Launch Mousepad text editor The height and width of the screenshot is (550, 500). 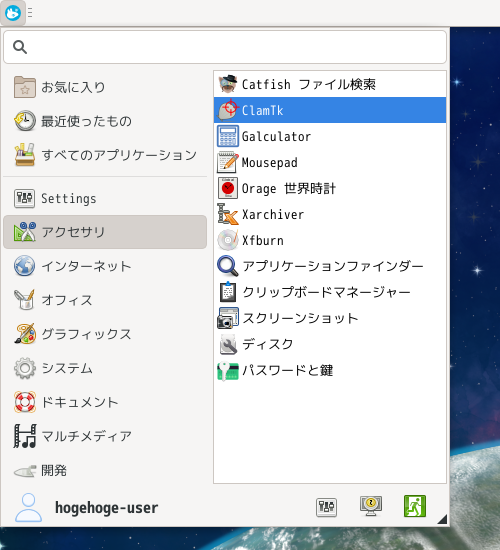(330, 162)
